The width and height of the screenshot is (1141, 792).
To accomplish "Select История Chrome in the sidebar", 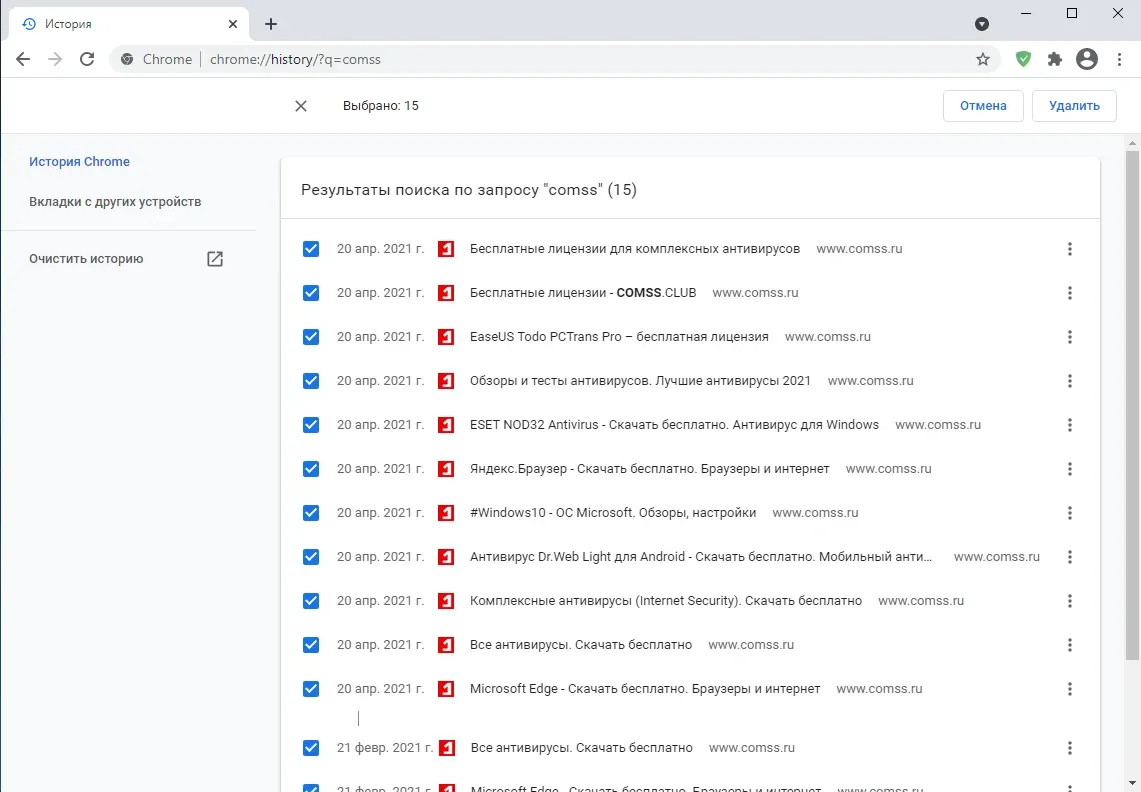I will click(x=79, y=162).
